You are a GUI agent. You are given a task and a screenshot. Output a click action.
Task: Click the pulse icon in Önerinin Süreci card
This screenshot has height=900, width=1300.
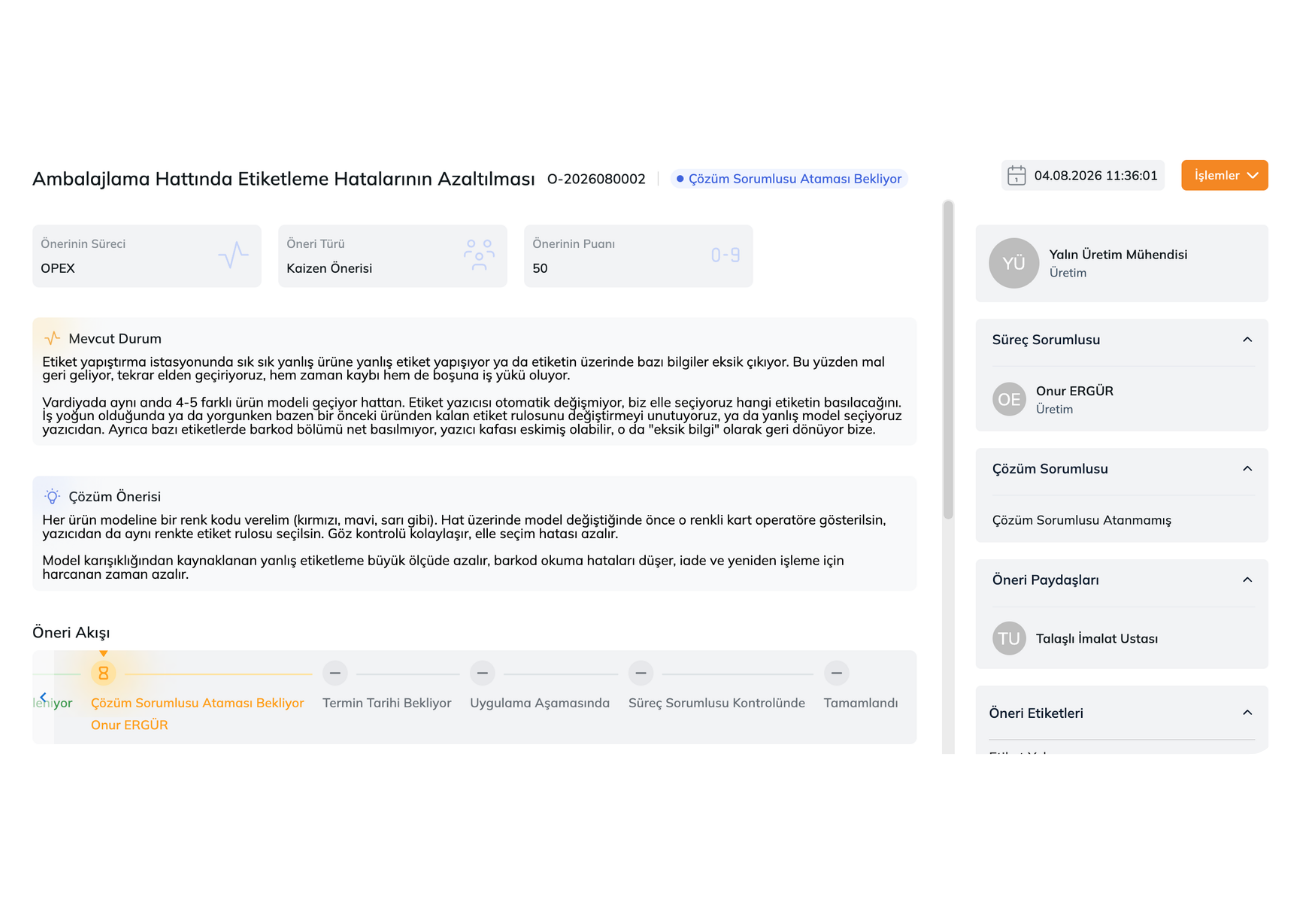point(233,256)
